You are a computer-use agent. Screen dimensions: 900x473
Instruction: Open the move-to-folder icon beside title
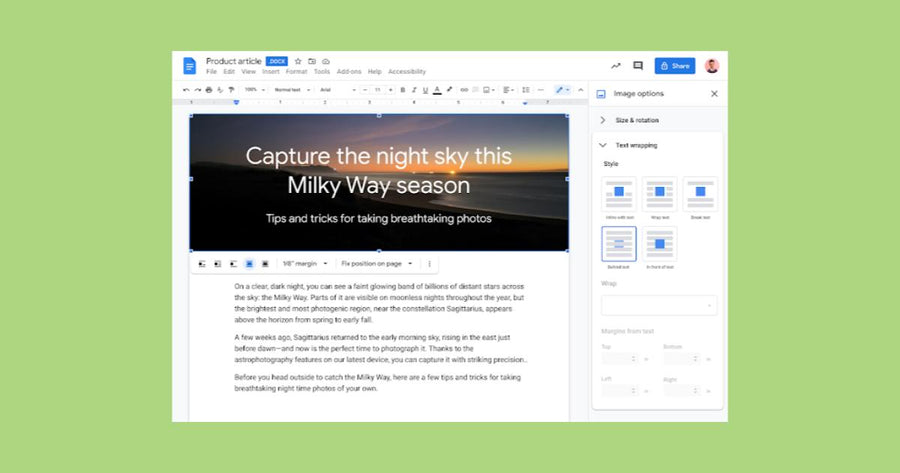tap(312, 61)
